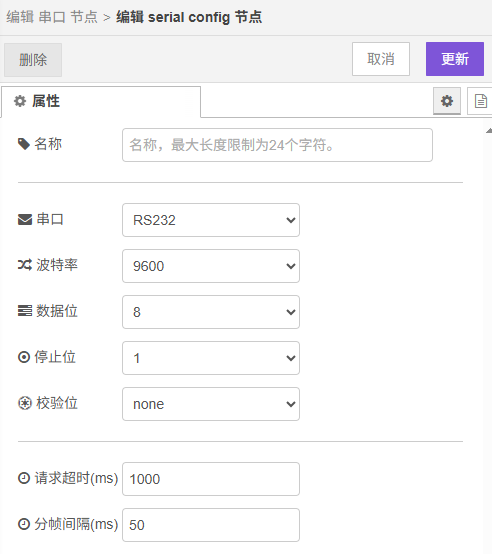Click the 取消 button
Screen dimensions: 492x554
point(381,59)
